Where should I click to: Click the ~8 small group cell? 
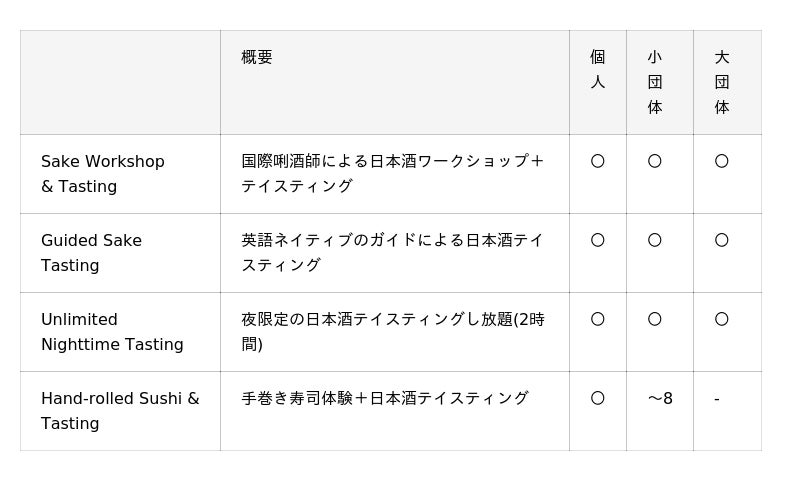[660, 399]
